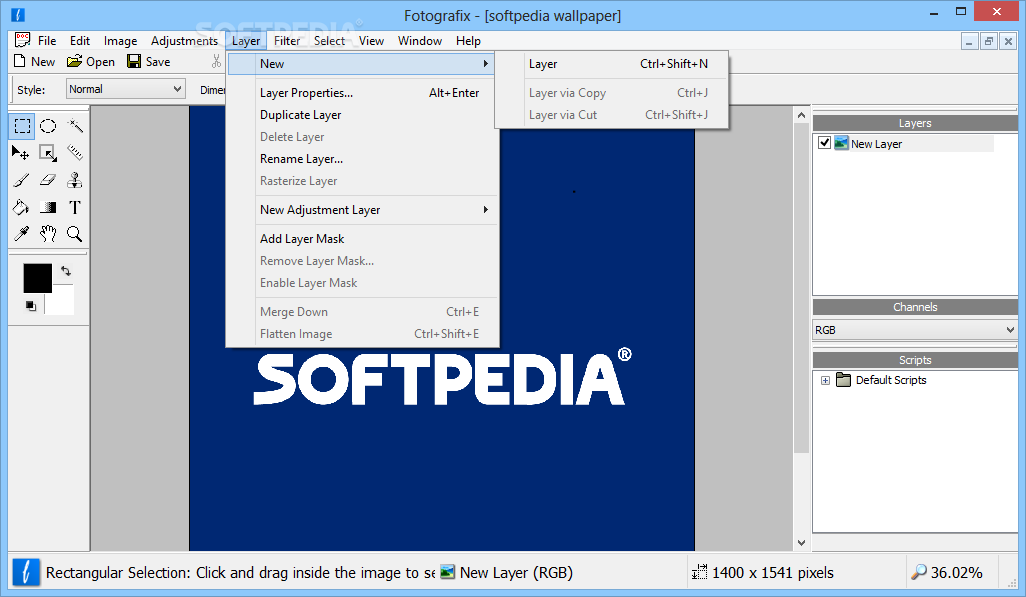Click the 36.02% zoom value in status bar

pos(956,573)
